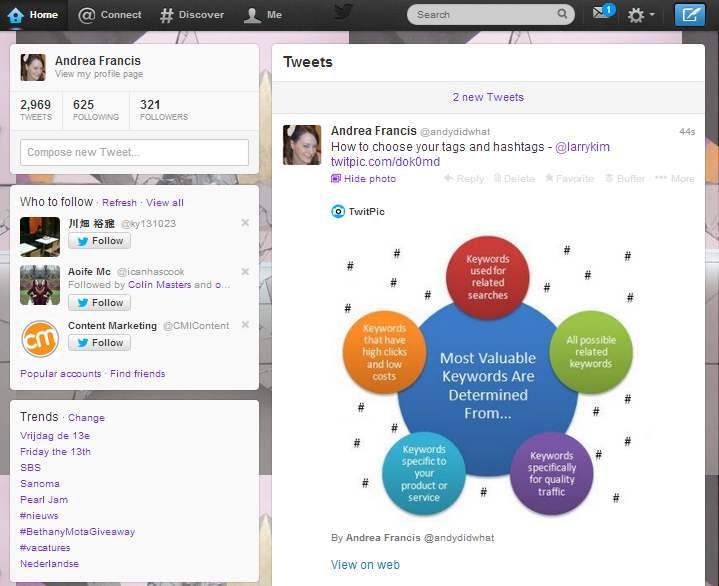Open trend #BethanyMotaGiveaway
Screen dimensions: 719x586
(77, 532)
